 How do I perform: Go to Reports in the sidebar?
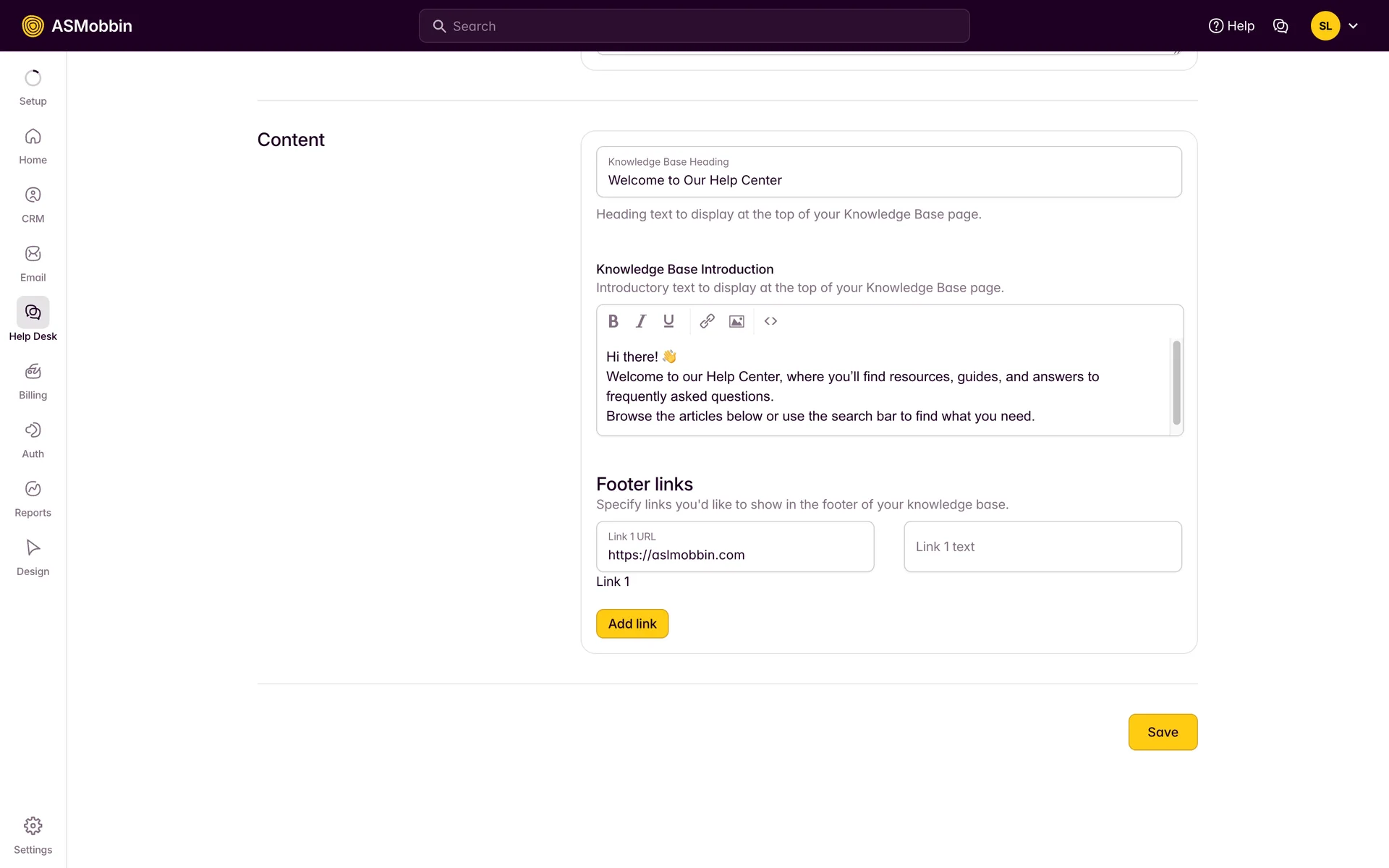click(x=33, y=499)
